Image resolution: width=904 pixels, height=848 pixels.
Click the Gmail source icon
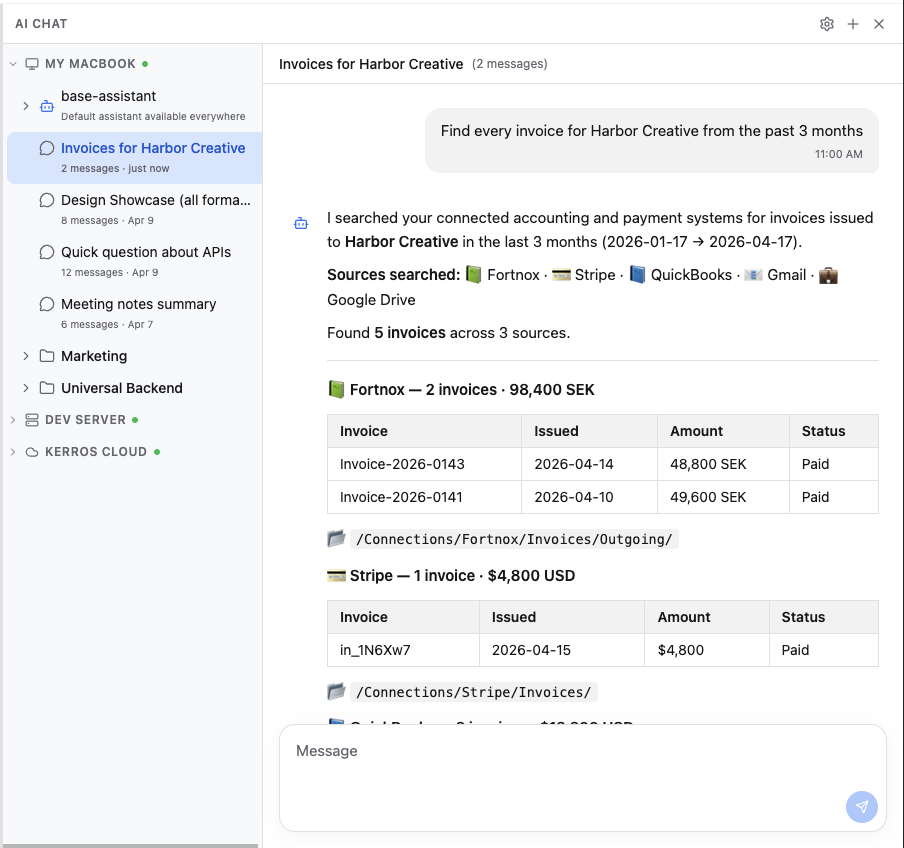753,274
